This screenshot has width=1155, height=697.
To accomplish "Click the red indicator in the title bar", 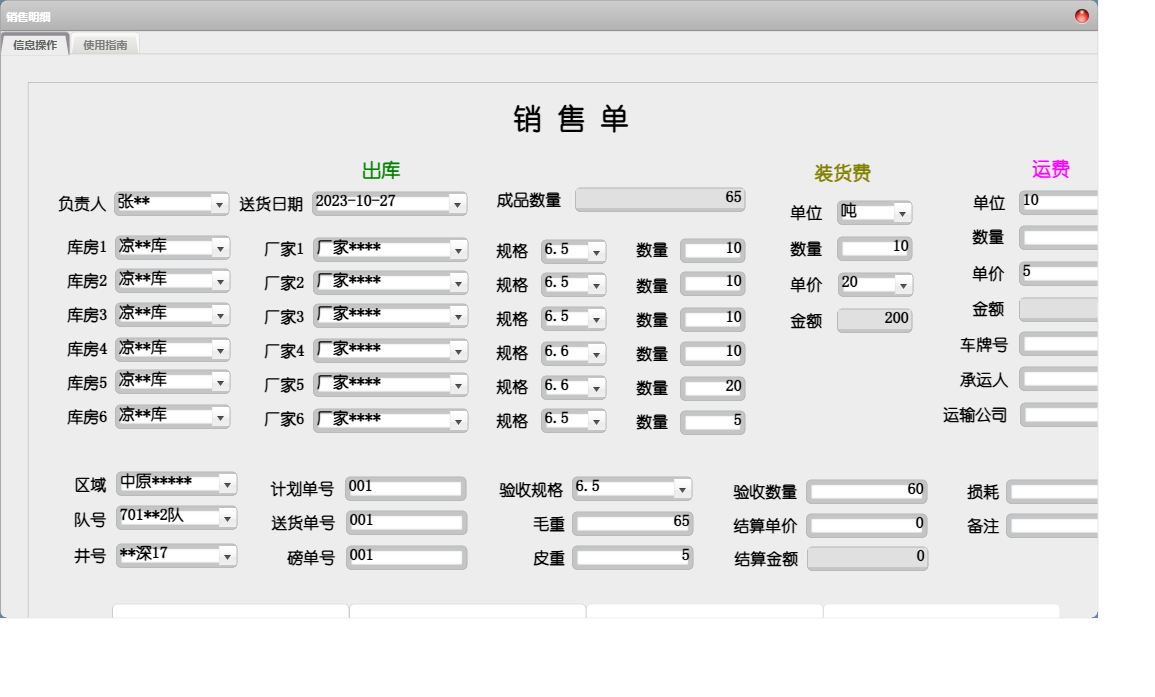I will 1082,15.
